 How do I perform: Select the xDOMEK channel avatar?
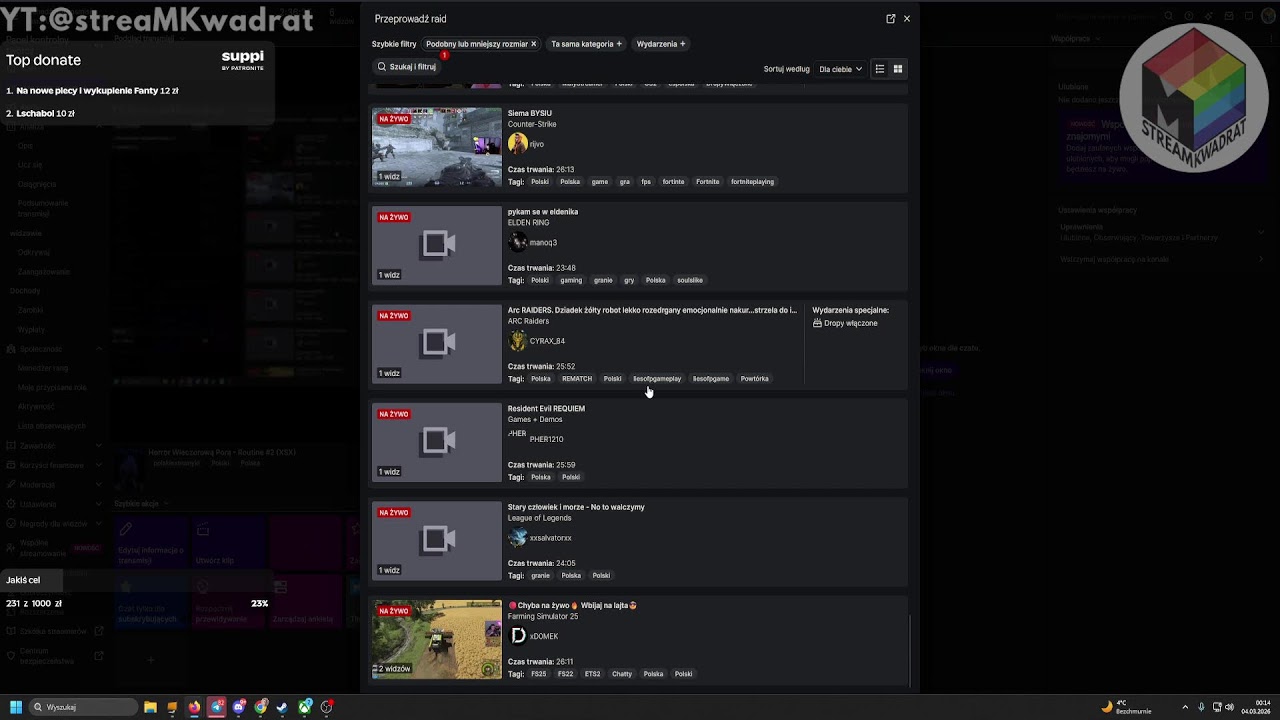(x=517, y=636)
